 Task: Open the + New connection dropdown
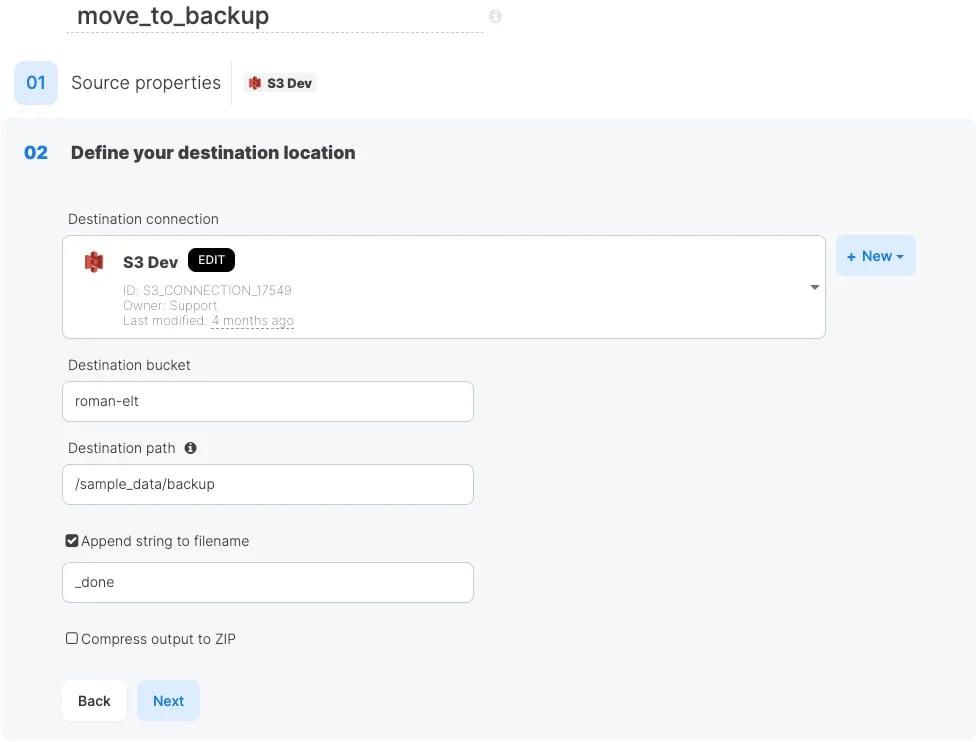875,256
